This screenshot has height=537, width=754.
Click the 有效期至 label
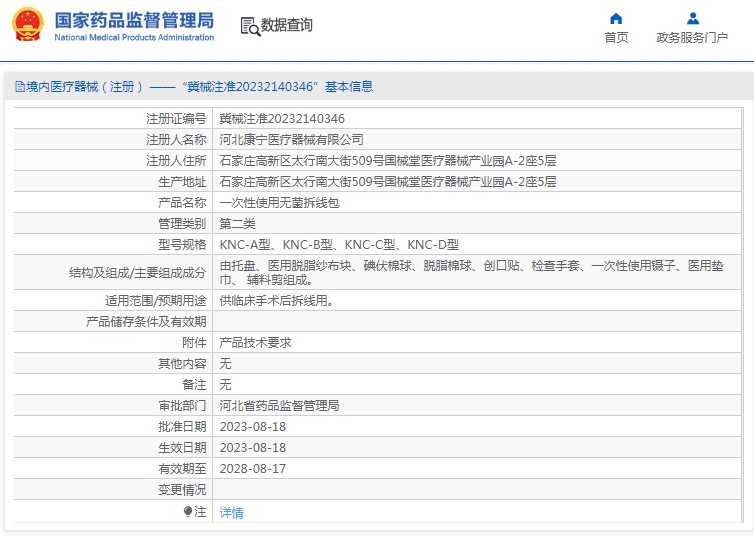[x=182, y=469]
